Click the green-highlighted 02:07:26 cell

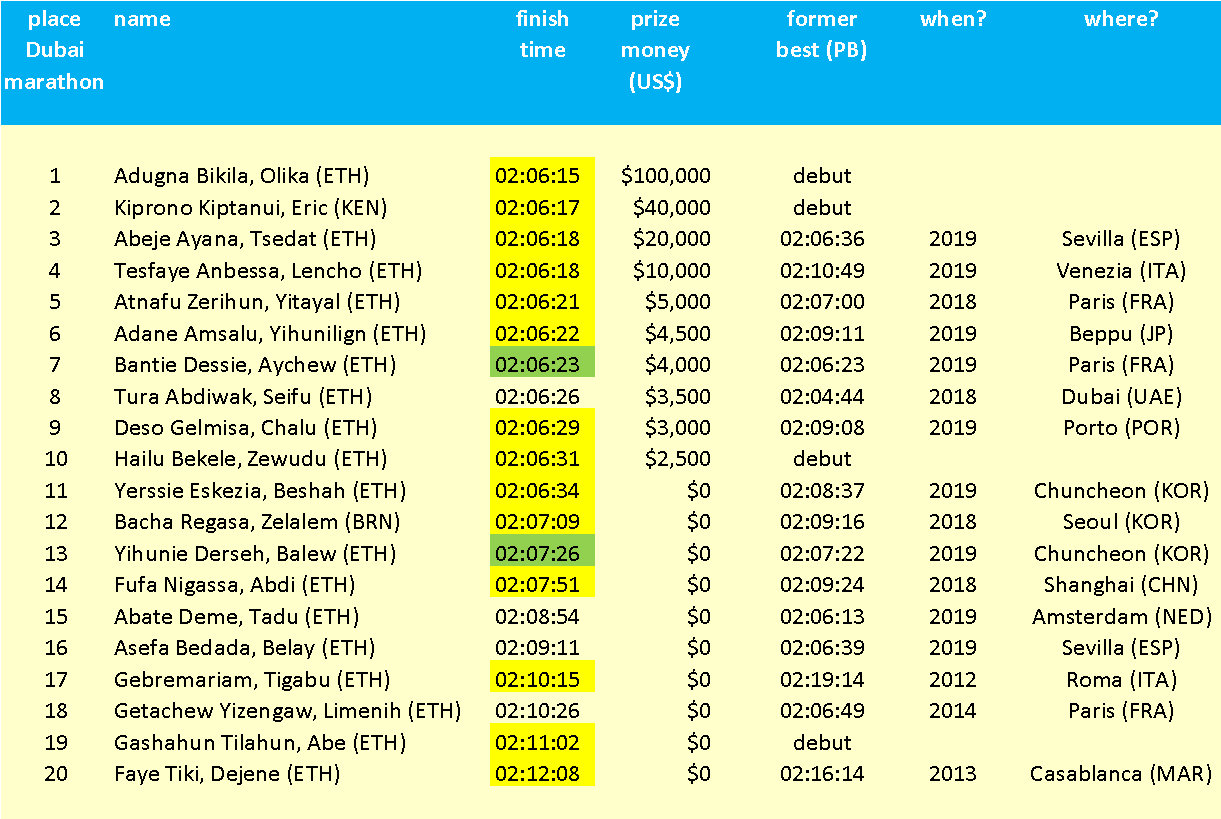click(x=542, y=553)
